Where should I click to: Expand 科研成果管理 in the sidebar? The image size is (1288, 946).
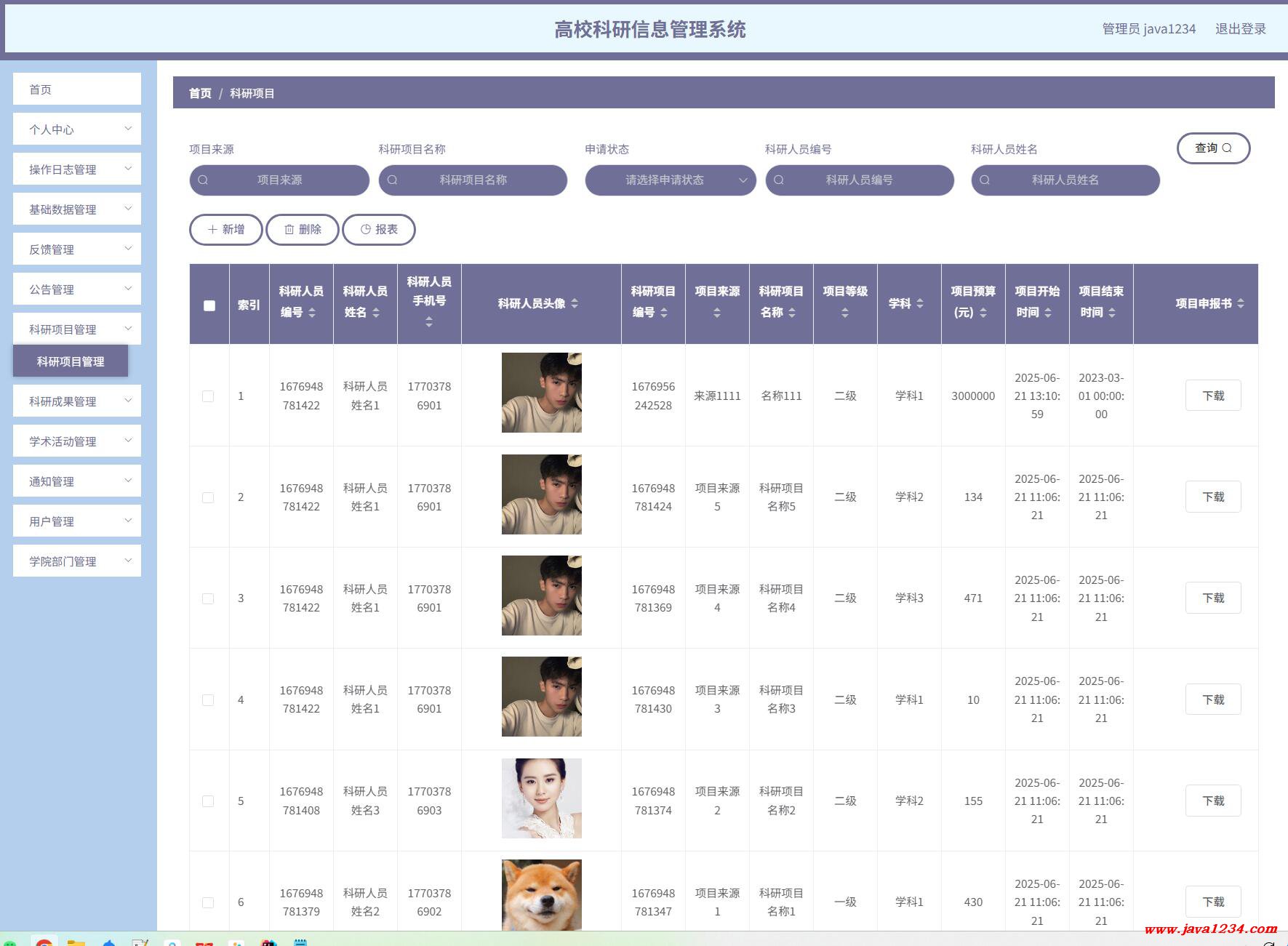pos(77,401)
